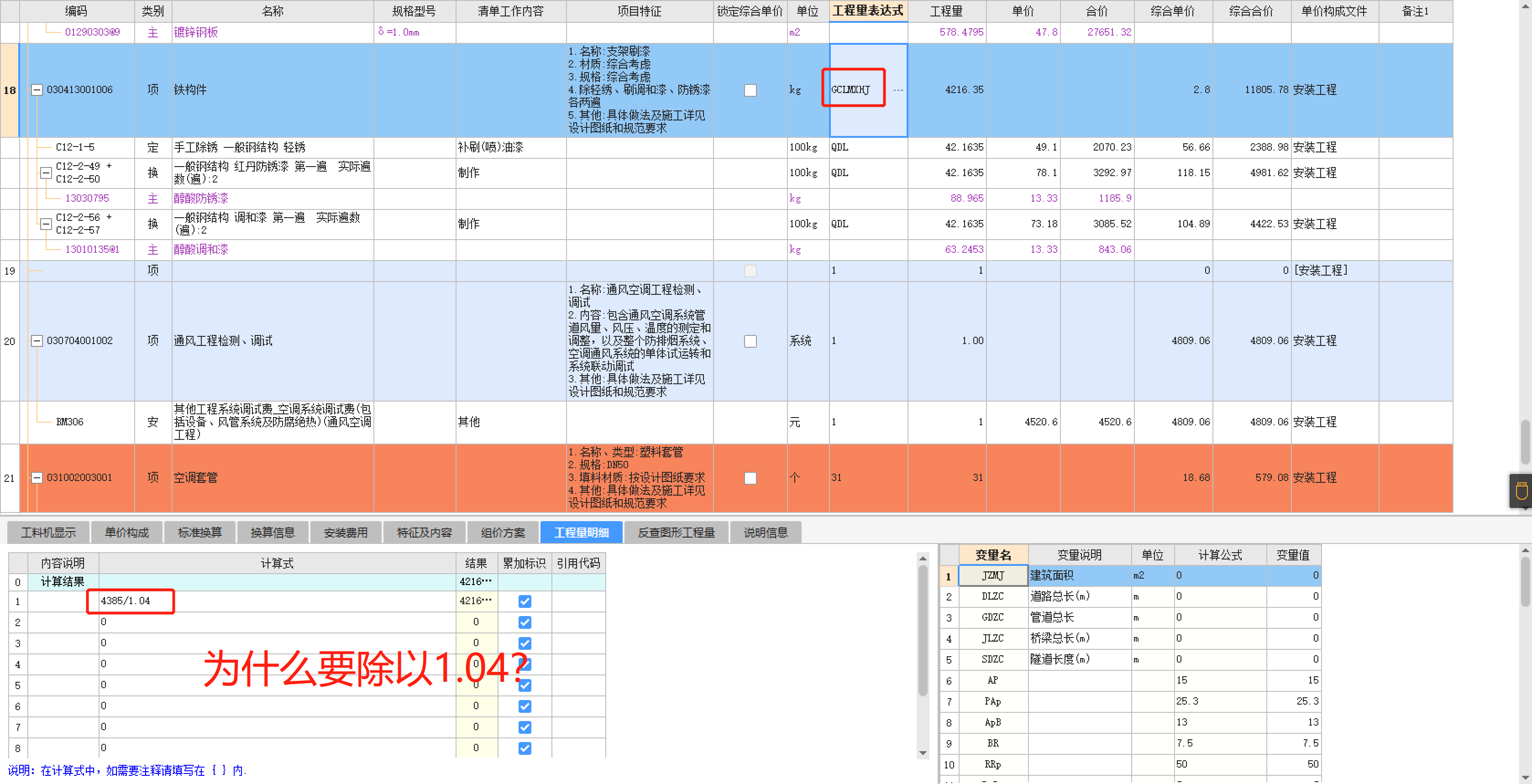Screen dimensions: 1532x784
Task: Click the variable table scrollbar thumb
Action: [1526, 581]
